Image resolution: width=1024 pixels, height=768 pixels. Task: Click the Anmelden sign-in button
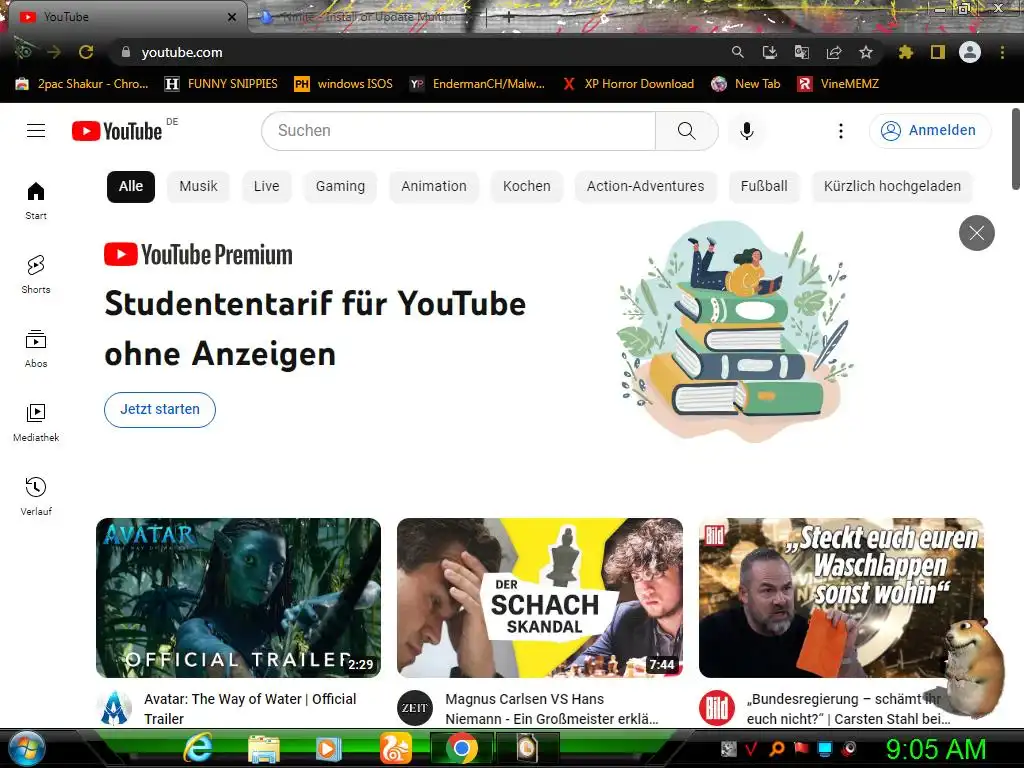point(929,131)
